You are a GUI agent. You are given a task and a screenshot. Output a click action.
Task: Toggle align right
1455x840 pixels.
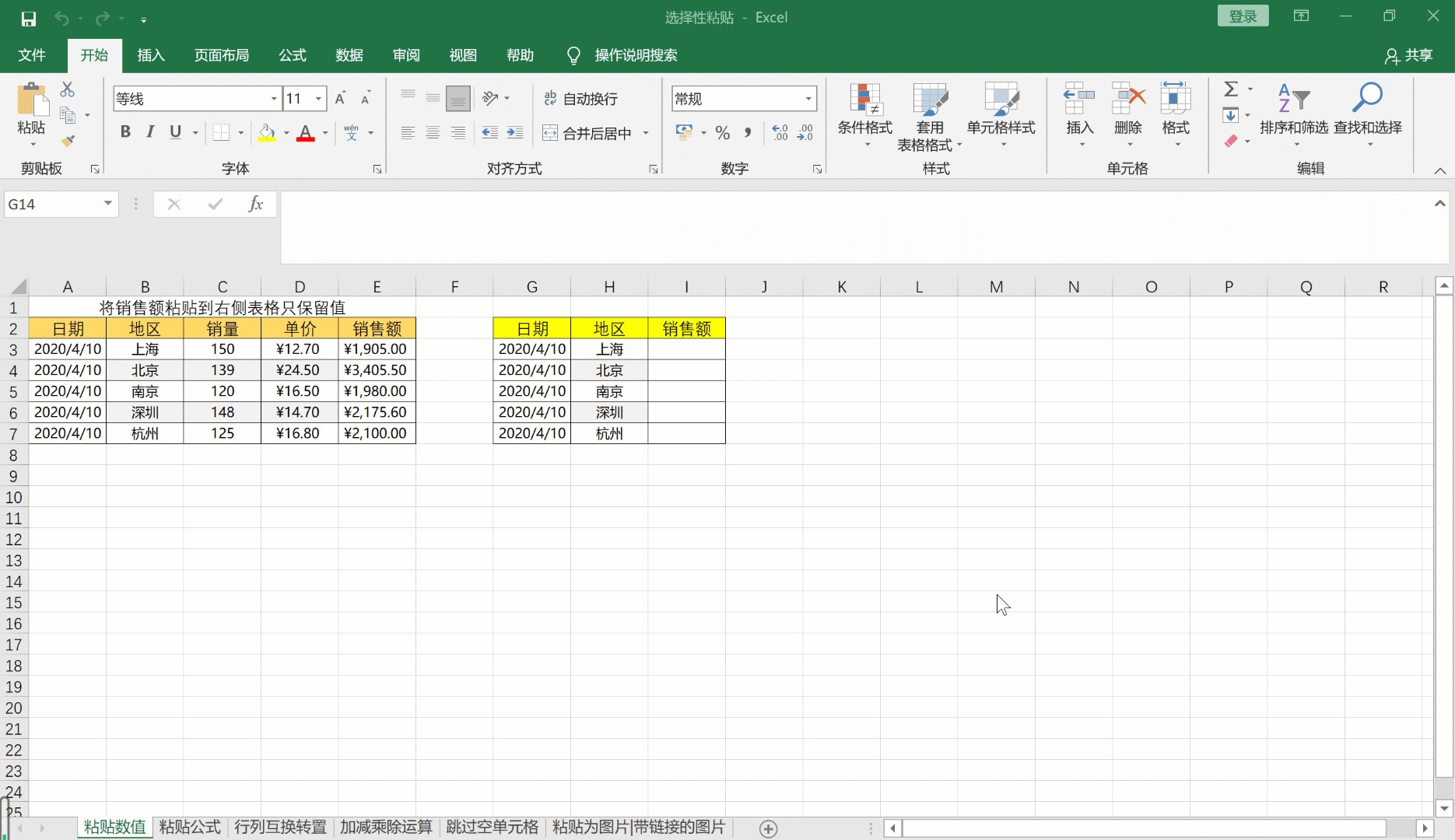458,133
